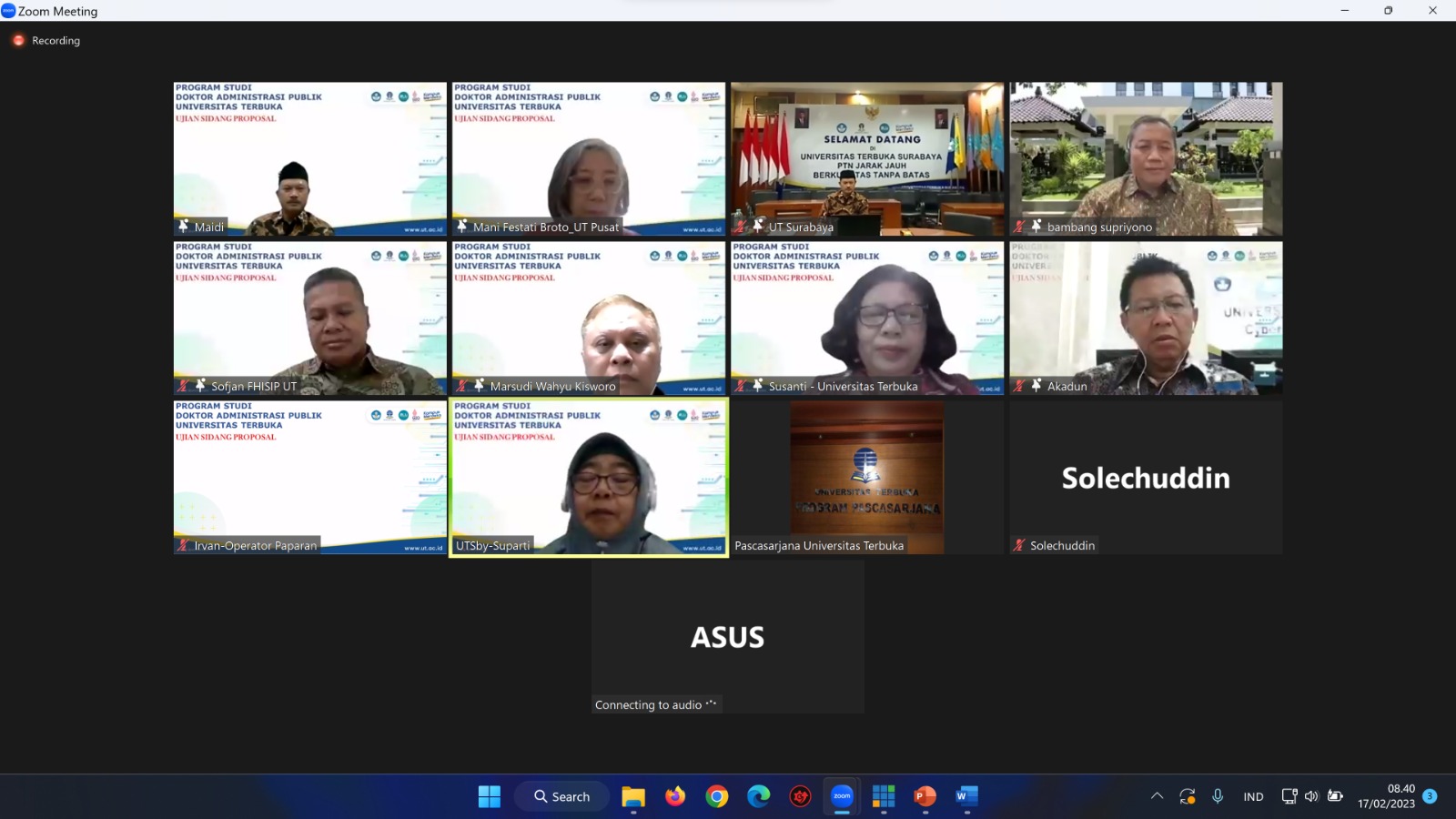Open the volume control in system tray

[x=1311, y=796]
